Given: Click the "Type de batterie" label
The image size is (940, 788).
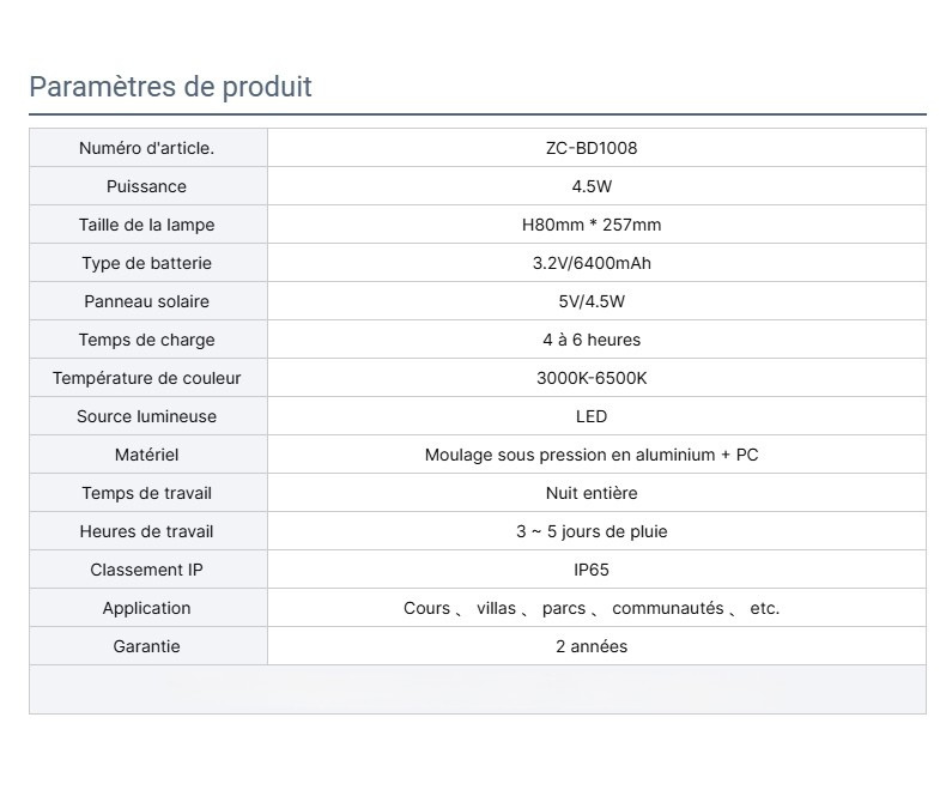Looking at the screenshot, I should (x=147, y=264).
